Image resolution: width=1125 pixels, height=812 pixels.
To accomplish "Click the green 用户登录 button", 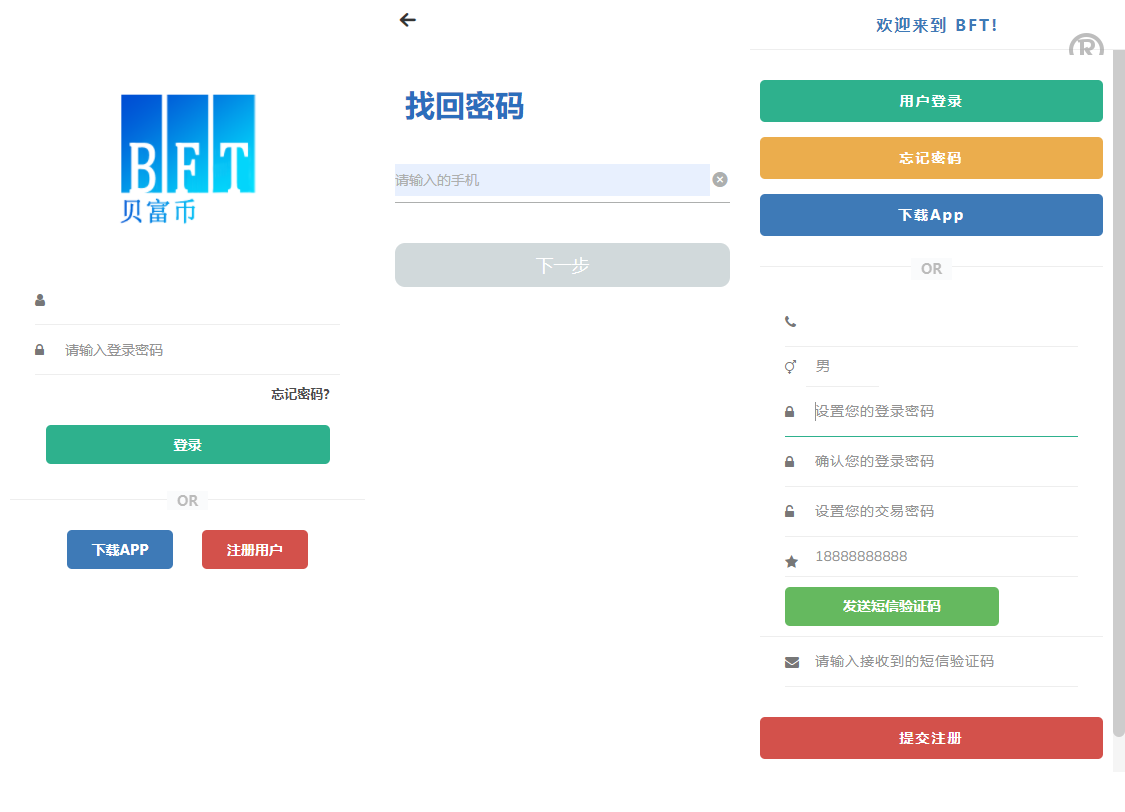I will pos(931,101).
